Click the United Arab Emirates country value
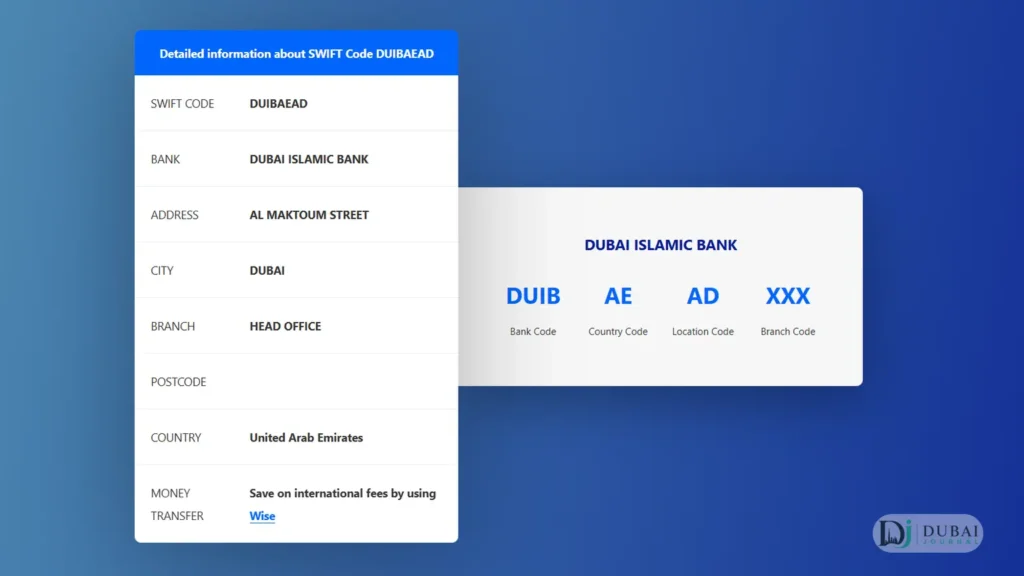1024x576 pixels. tap(306, 438)
